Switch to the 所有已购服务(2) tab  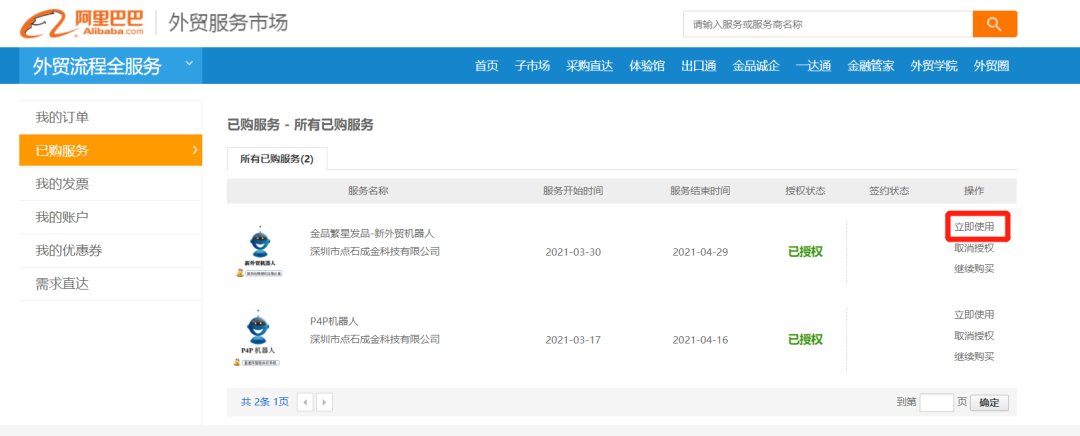click(277, 158)
